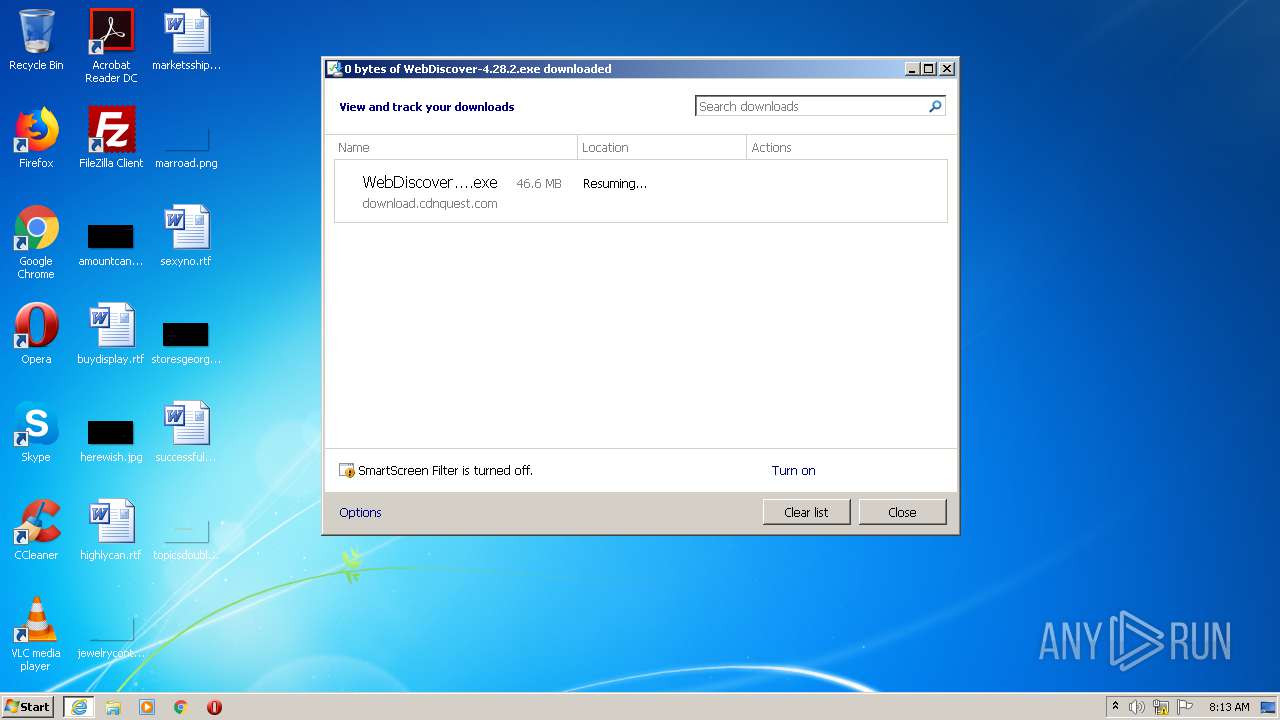Select the storesgeorg file icon

186,343
